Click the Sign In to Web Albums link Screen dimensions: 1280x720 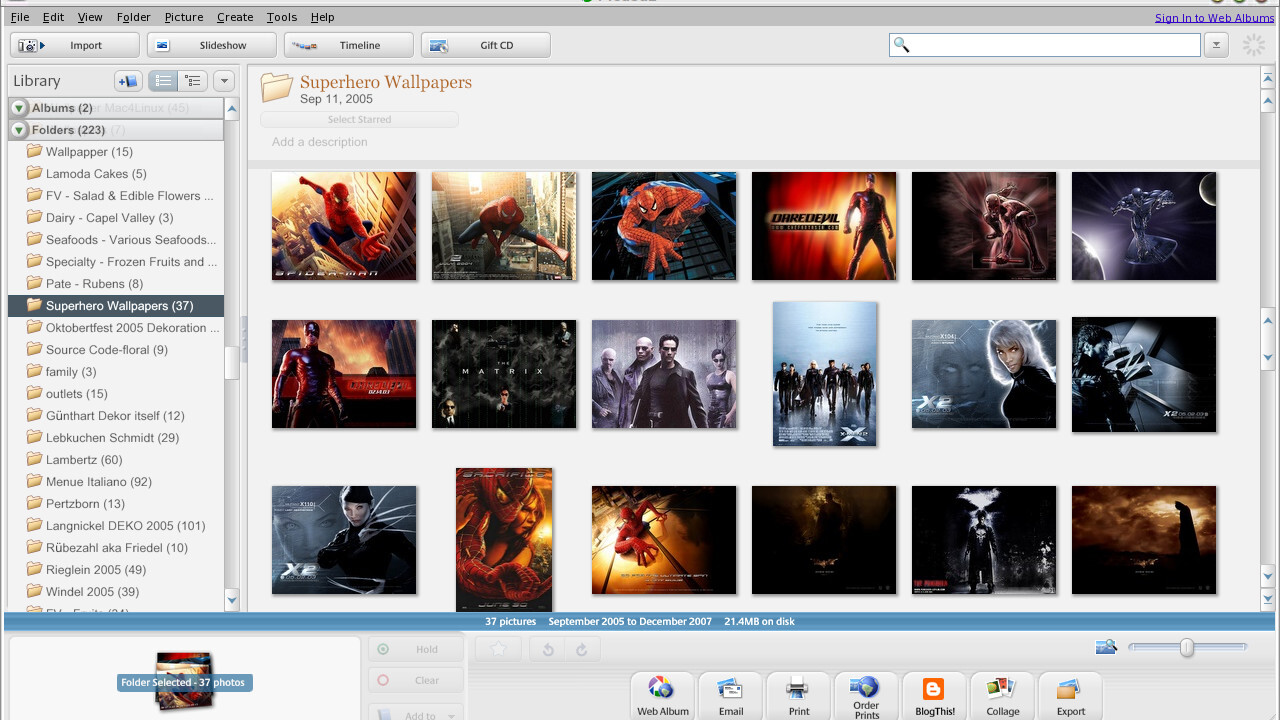click(x=1214, y=18)
